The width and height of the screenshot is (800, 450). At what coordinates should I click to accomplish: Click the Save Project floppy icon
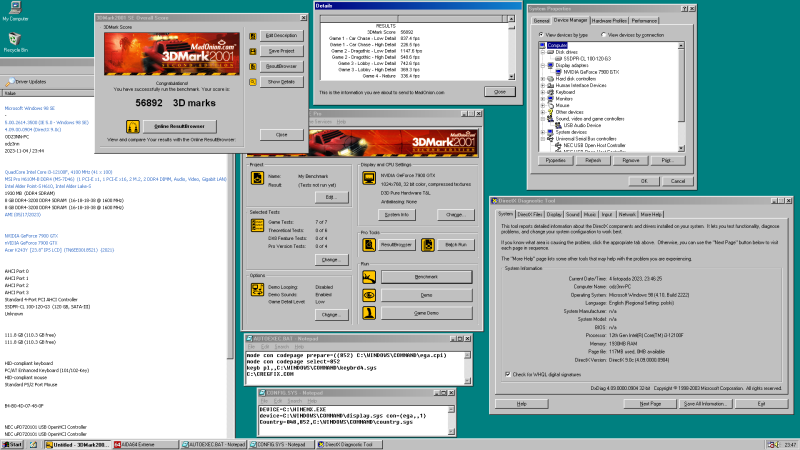click(x=253, y=51)
